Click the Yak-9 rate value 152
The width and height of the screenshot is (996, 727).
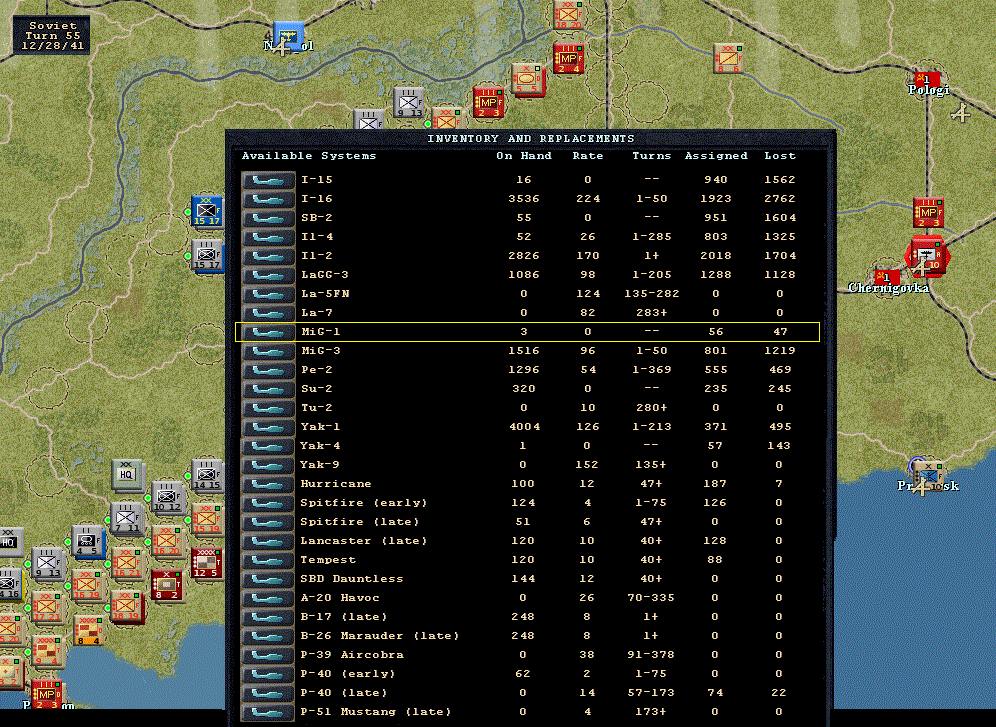tap(587, 465)
